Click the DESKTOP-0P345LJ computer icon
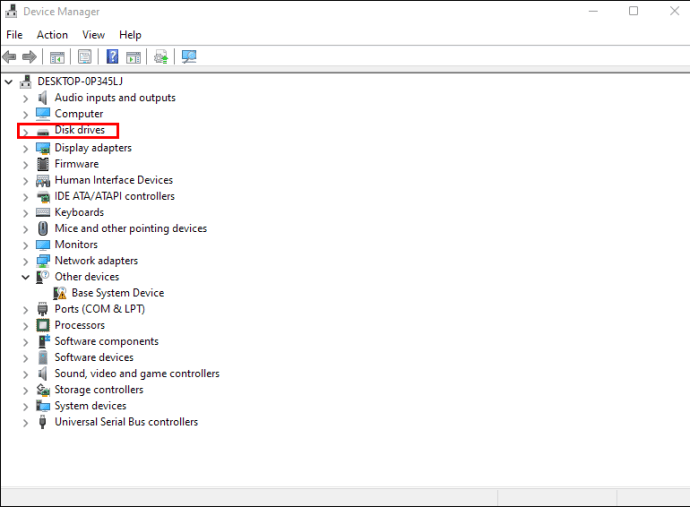The height and width of the screenshot is (507, 690). [26, 81]
